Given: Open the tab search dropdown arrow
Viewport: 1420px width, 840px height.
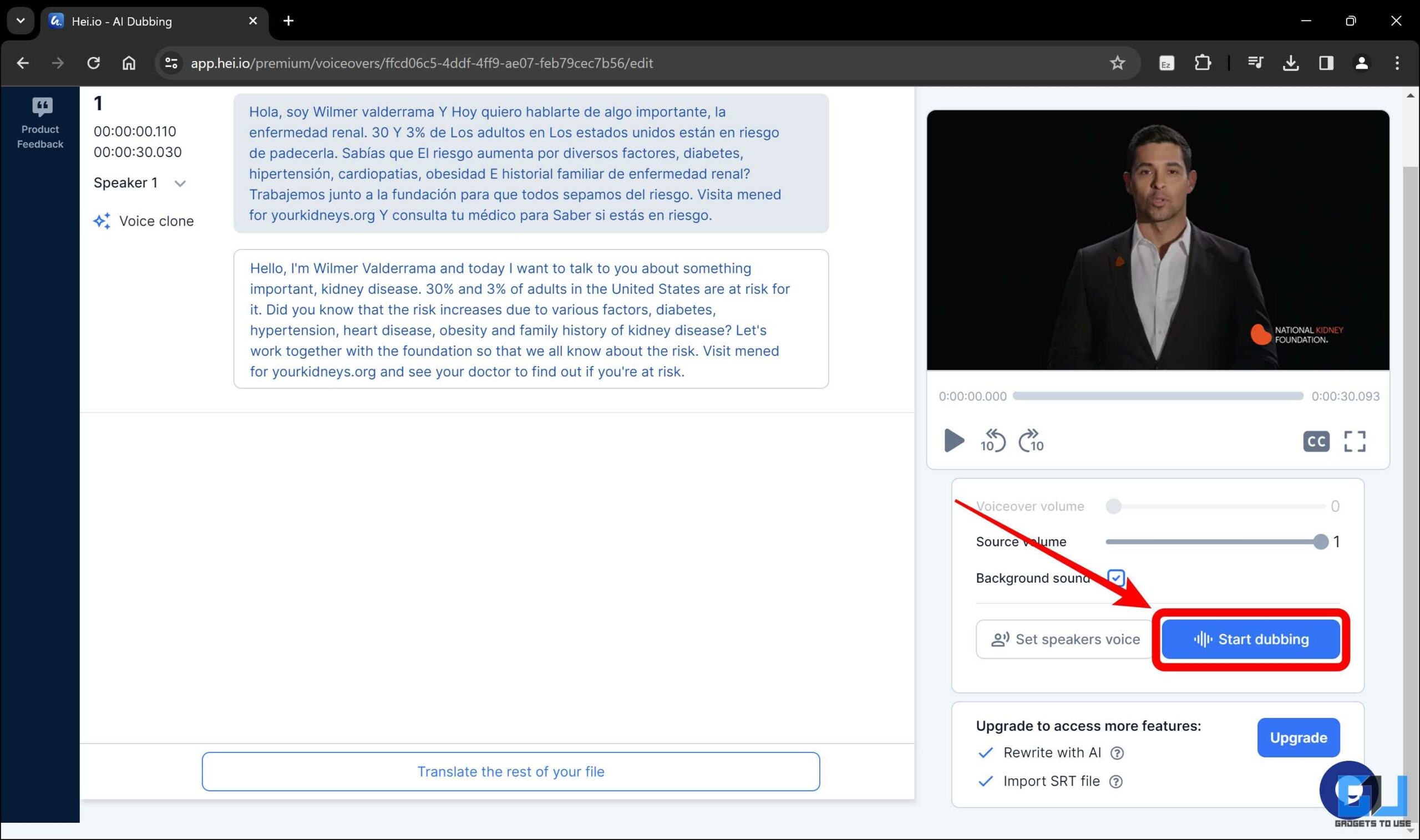Looking at the screenshot, I should (x=21, y=21).
